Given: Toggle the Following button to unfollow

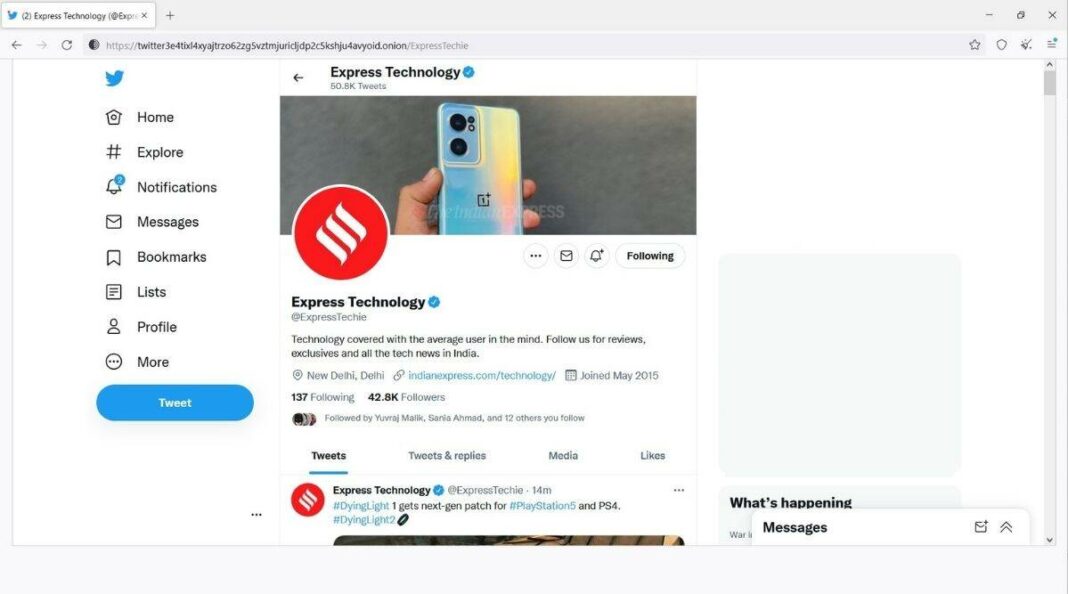Looking at the screenshot, I should pyautogui.click(x=650, y=256).
